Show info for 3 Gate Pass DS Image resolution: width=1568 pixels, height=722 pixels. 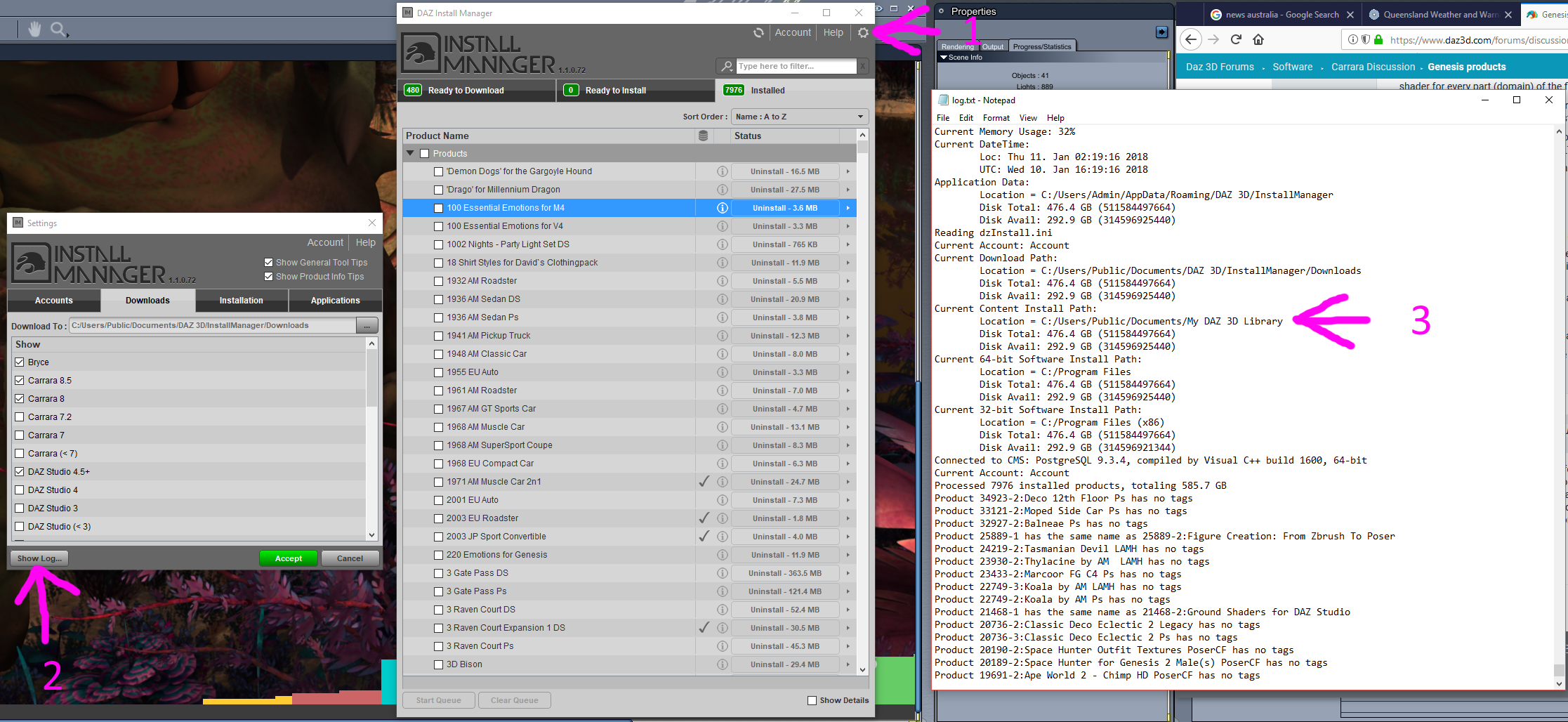pyautogui.click(x=722, y=573)
